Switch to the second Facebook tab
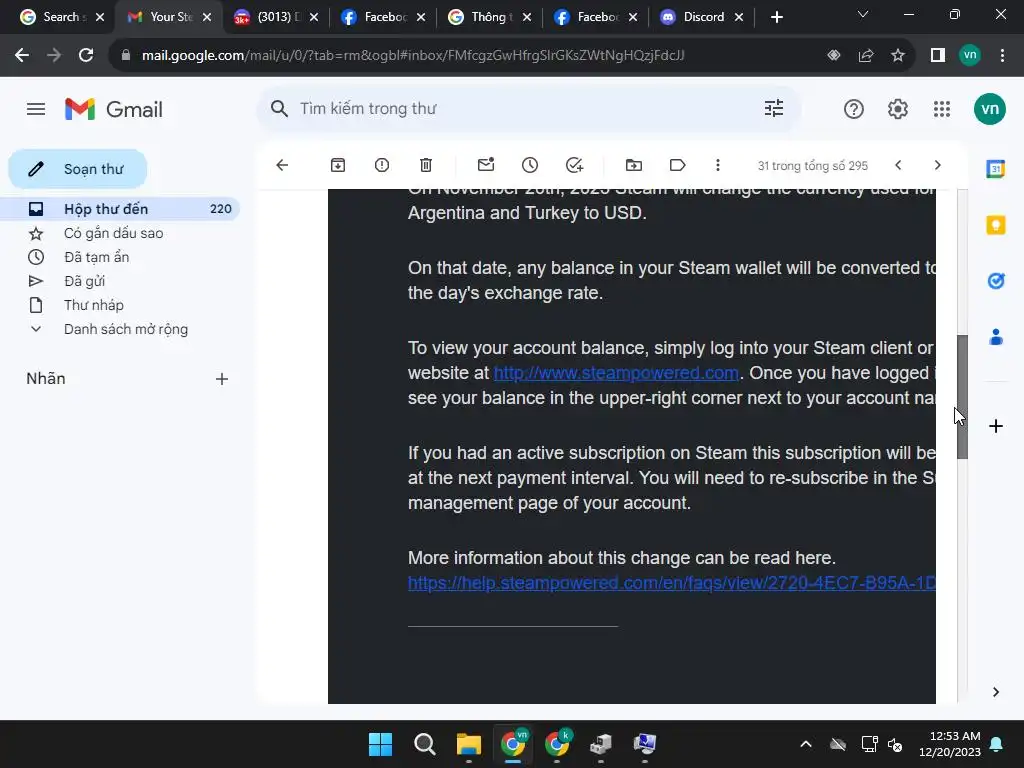 tap(597, 17)
